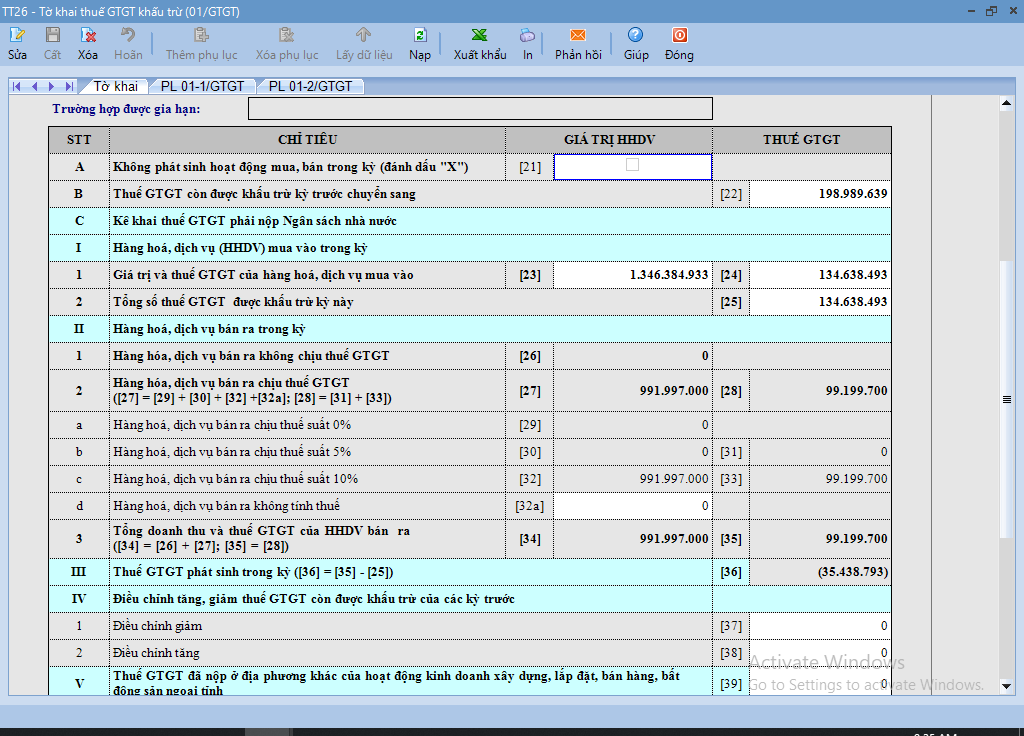Click Đóng close-form icon
The width and height of the screenshot is (1024, 736).
coord(679,35)
